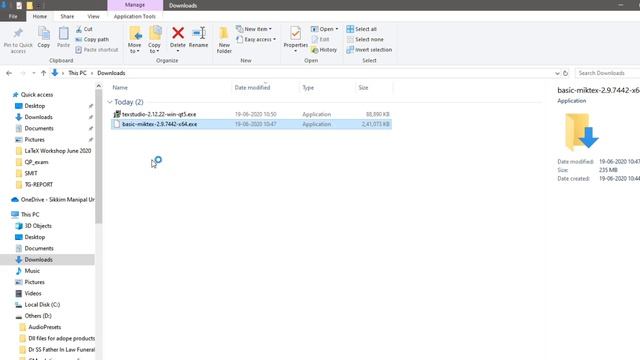The width and height of the screenshot is (640, 360).
Task: Switch to the Share ribbon tab
Action: point(67,16)
